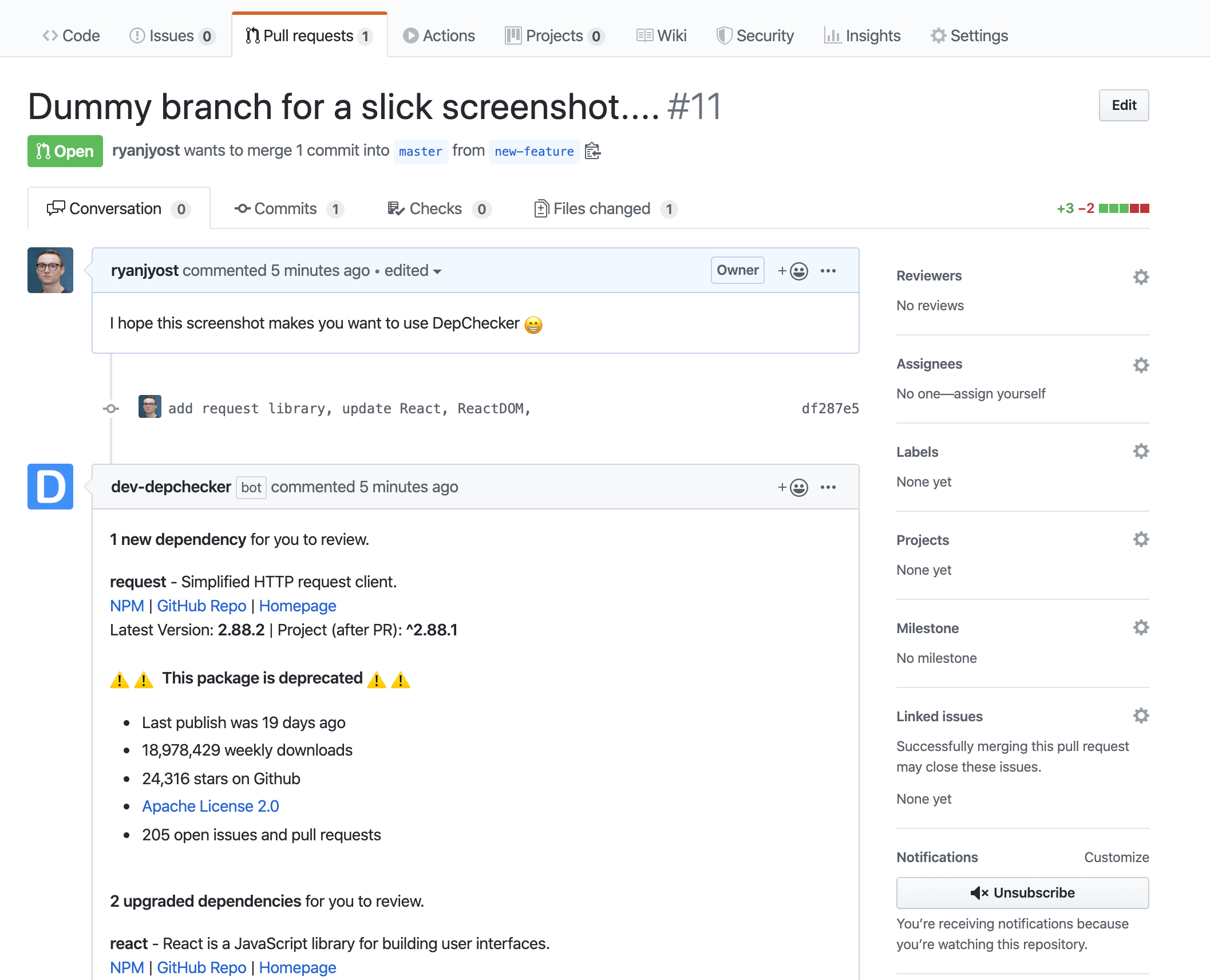Open the Assignees gear settings
Viewport: 1210px width, 980px height.
click(x=1141, y=365)
